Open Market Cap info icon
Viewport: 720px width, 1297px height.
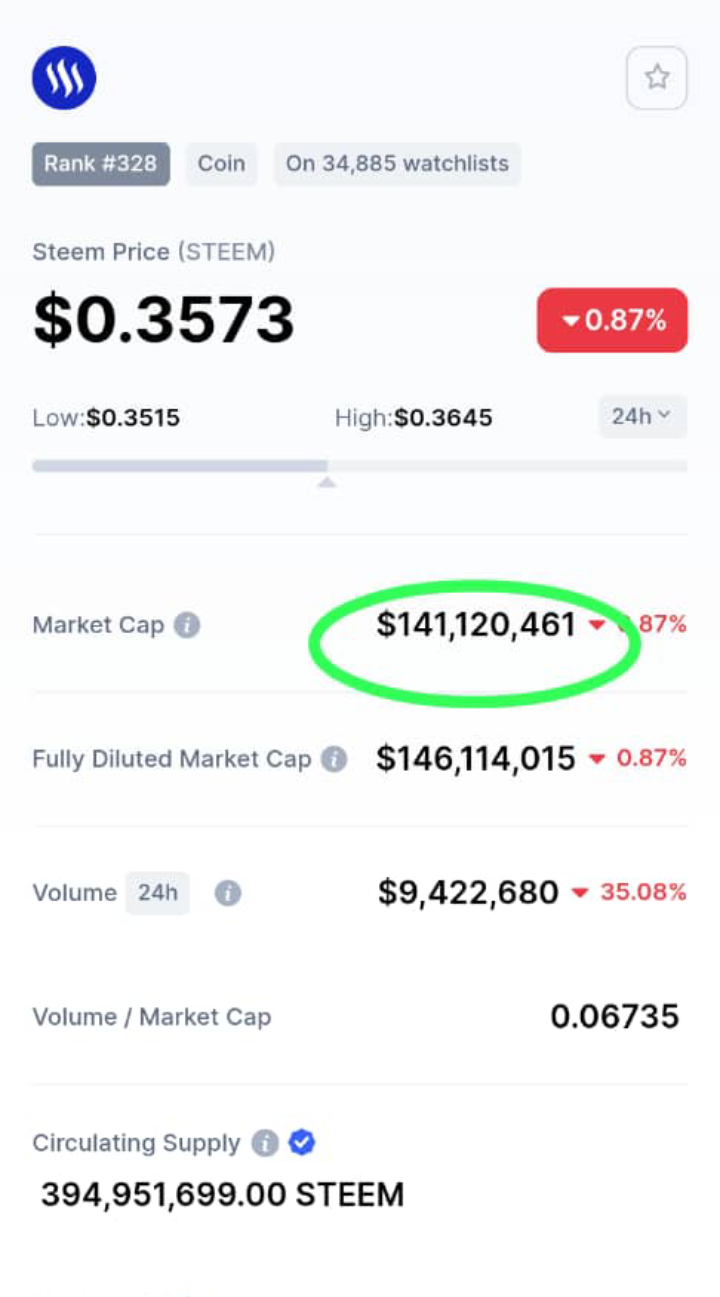[x=187, y=625]
